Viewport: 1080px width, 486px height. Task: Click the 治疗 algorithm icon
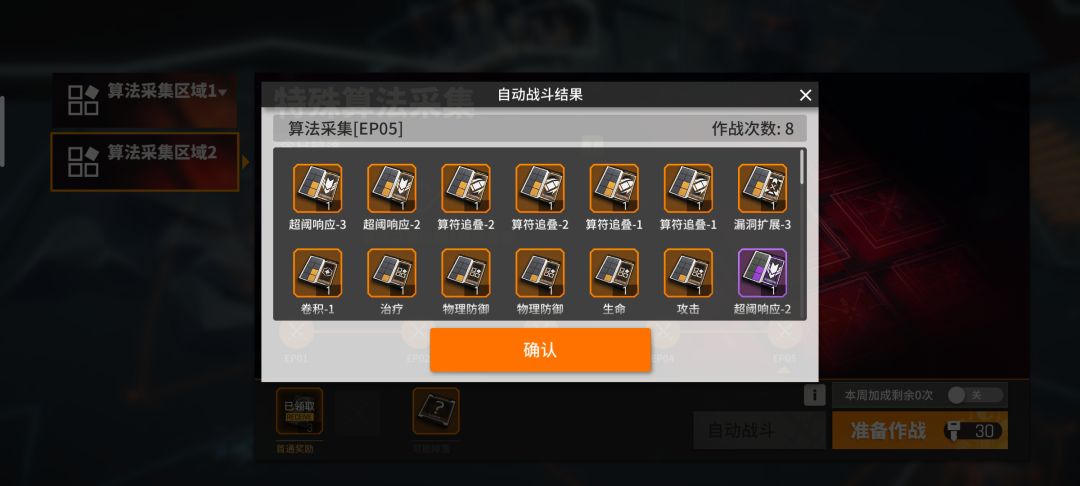coord(392,273)
